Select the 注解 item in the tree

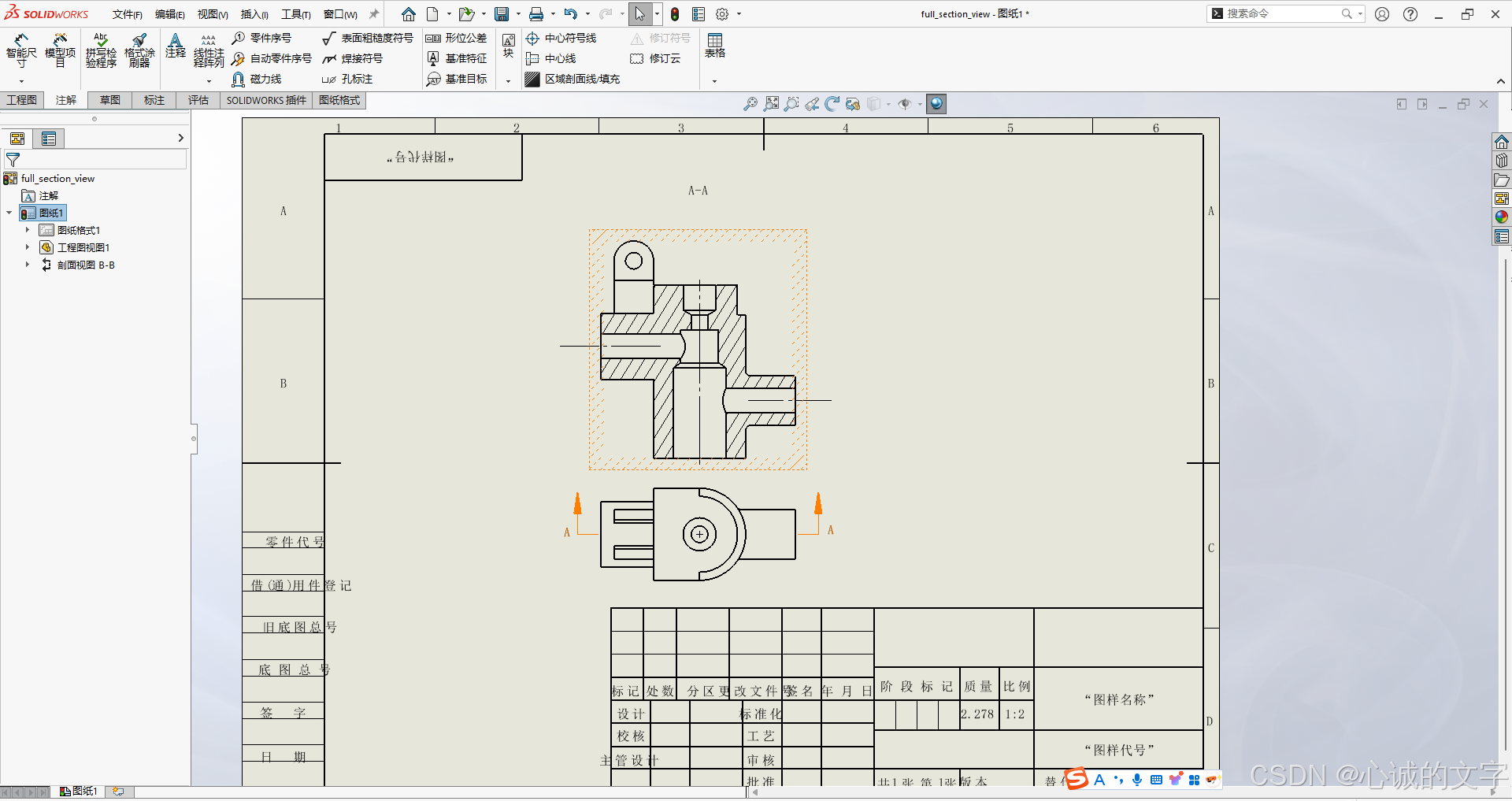click(x=41, y=195)
